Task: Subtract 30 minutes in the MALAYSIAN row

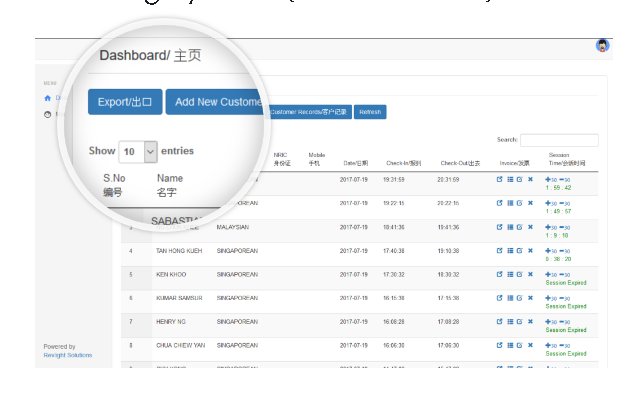Action: pyautogui.click(x=565, y=227)
